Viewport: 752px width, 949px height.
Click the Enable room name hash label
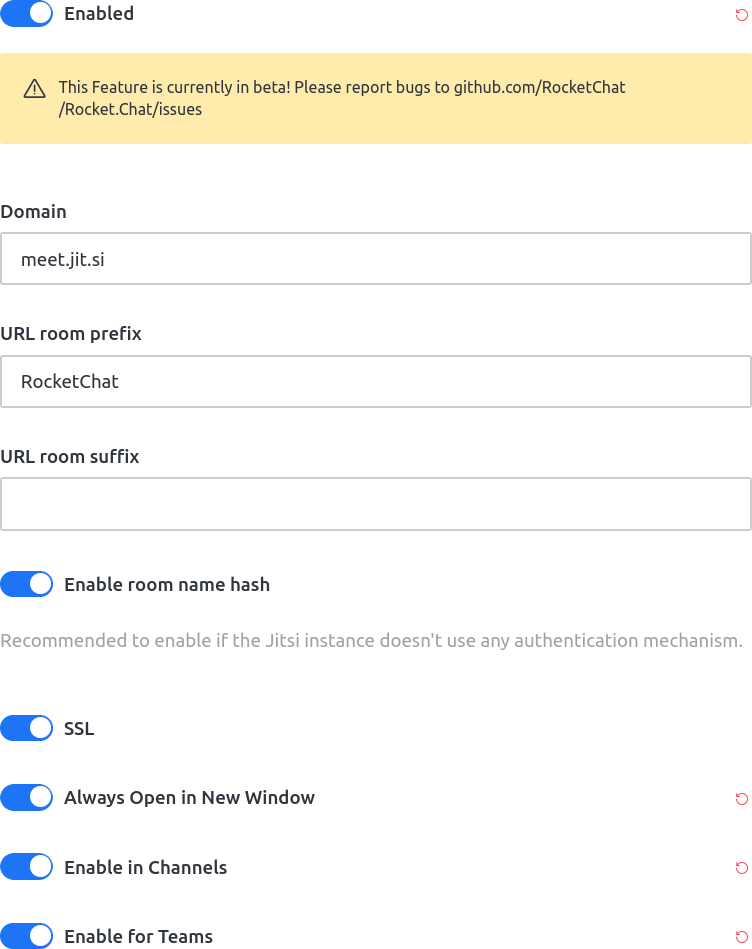tap(167, 585)
